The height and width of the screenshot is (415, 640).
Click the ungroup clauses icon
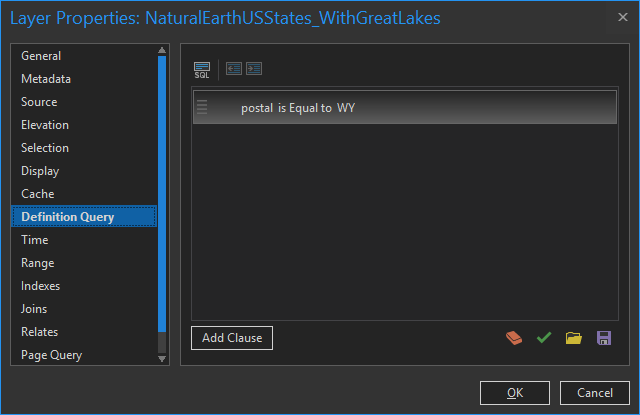coord(234,69)
